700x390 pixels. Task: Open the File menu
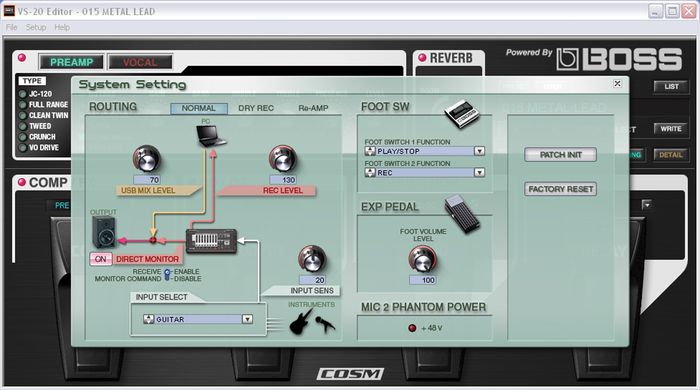coord(12,27)
